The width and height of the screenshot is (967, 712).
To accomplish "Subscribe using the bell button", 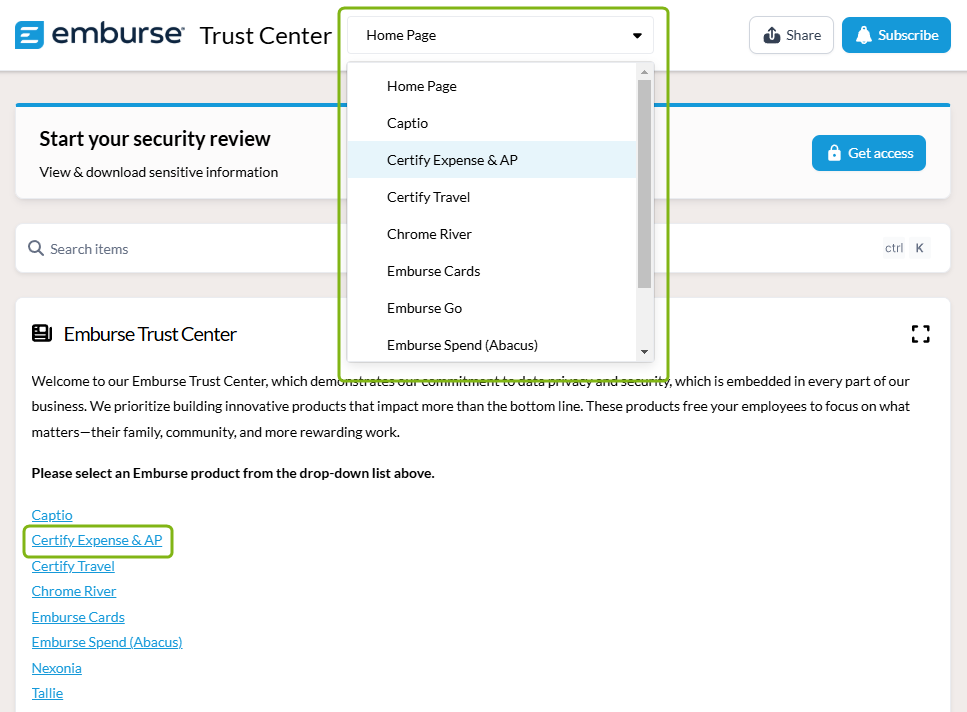I will tap(896, 35).
